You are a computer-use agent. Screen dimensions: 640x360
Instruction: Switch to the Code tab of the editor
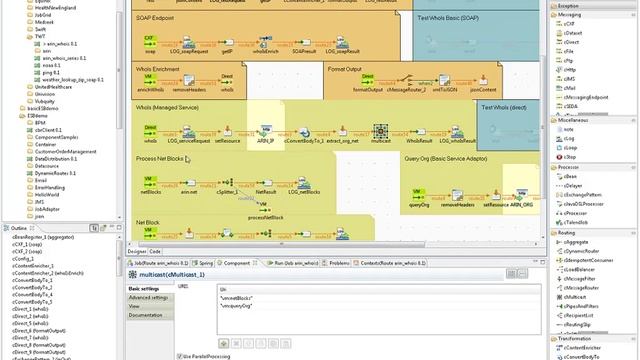tap(155, 252)
